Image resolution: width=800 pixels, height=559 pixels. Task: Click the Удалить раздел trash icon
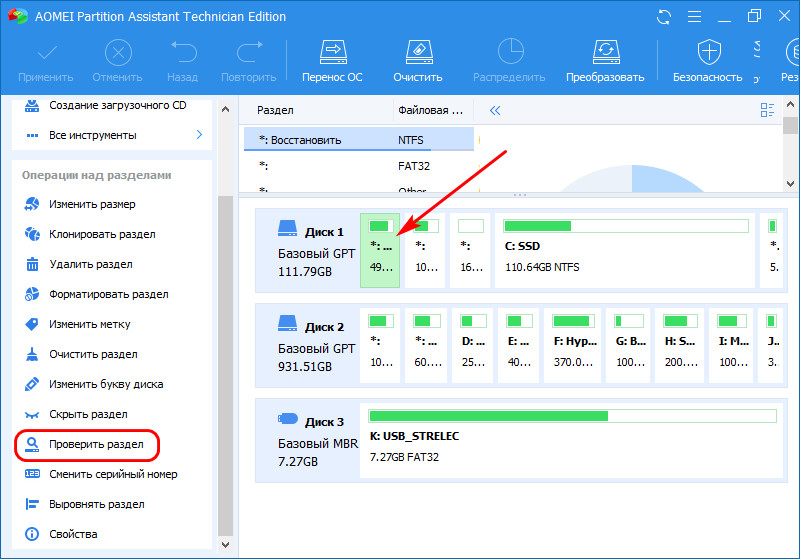point(32,264)
